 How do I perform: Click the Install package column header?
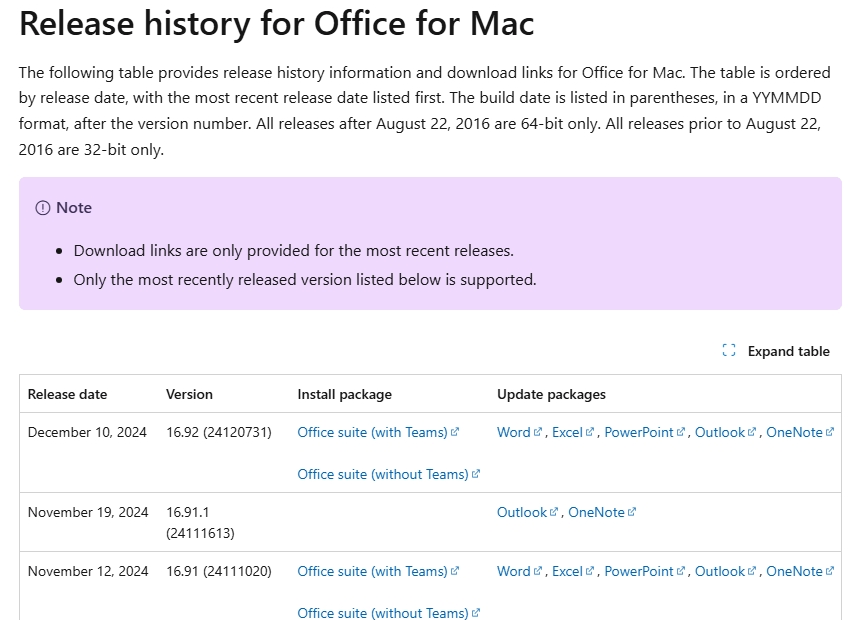click(344, 394)
